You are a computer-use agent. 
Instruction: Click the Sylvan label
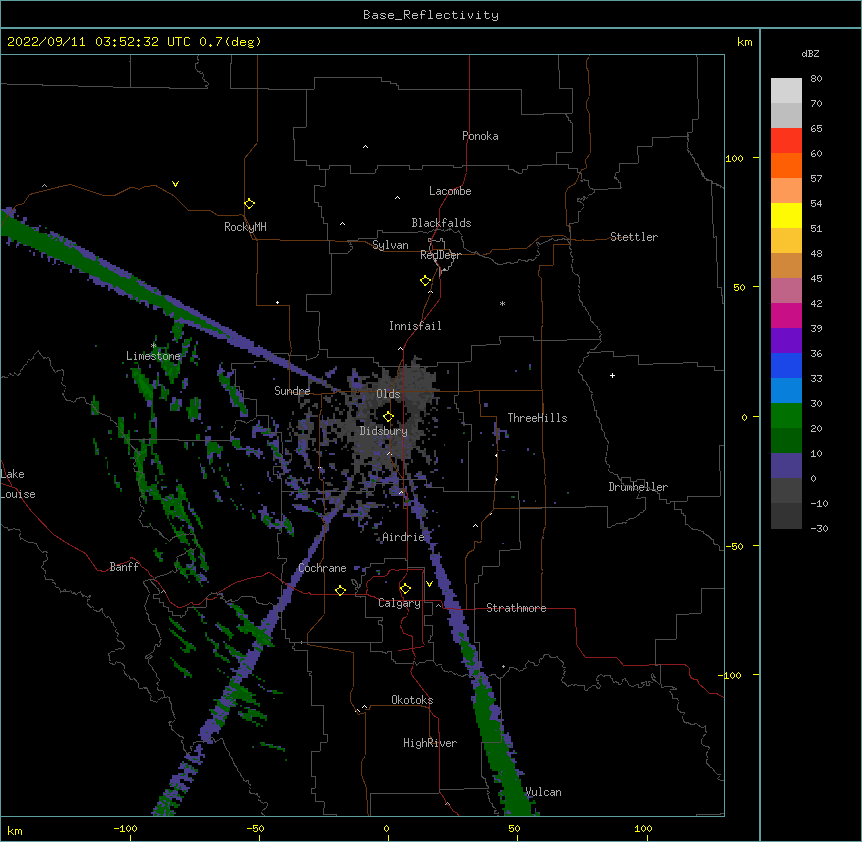click(390, 245)
